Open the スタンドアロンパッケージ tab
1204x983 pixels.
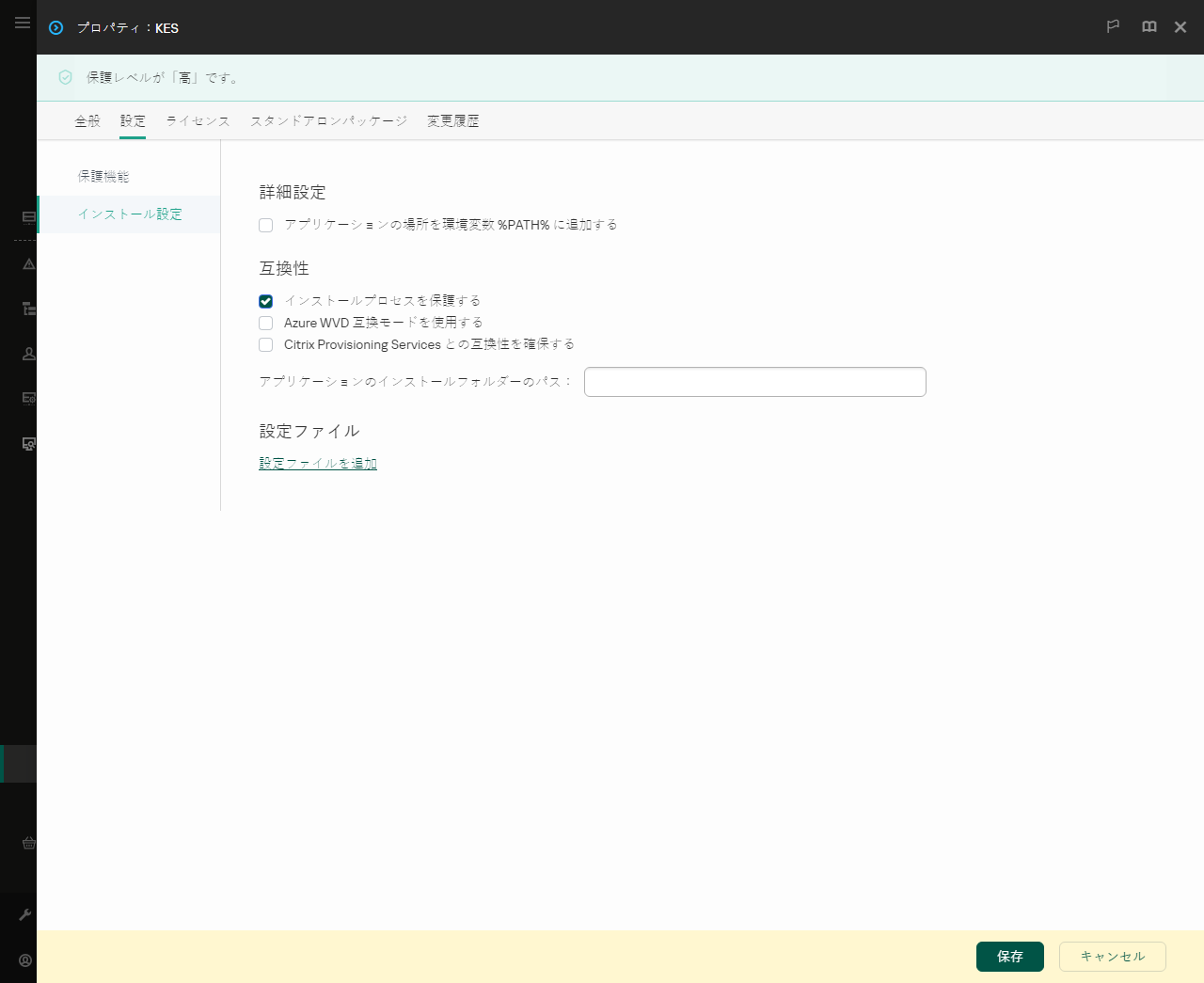pyautogui.click(x=329, y=120)
